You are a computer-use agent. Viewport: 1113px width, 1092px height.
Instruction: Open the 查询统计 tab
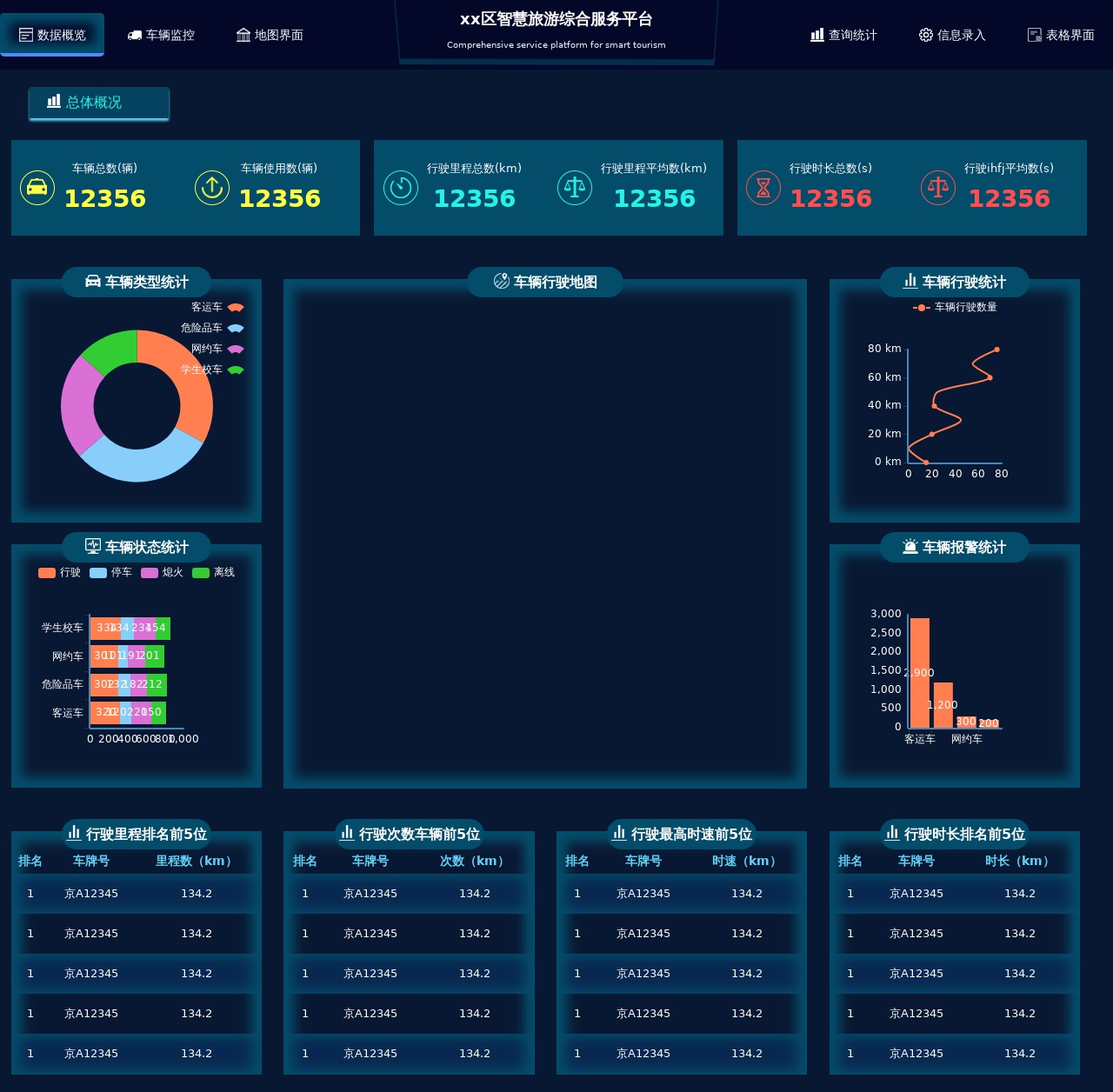(843, 35)
